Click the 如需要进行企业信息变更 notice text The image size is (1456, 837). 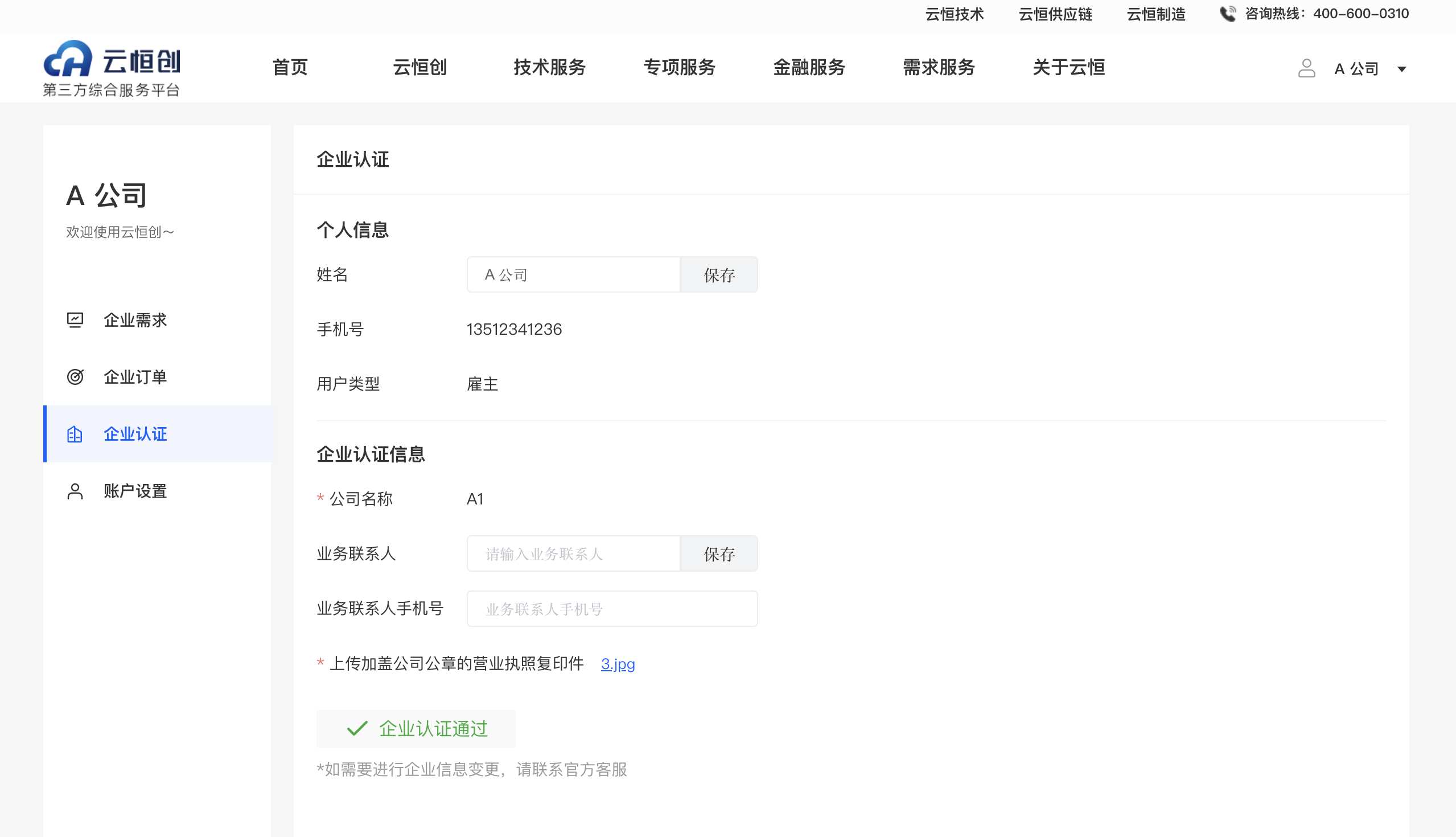(x=472, y=769)
